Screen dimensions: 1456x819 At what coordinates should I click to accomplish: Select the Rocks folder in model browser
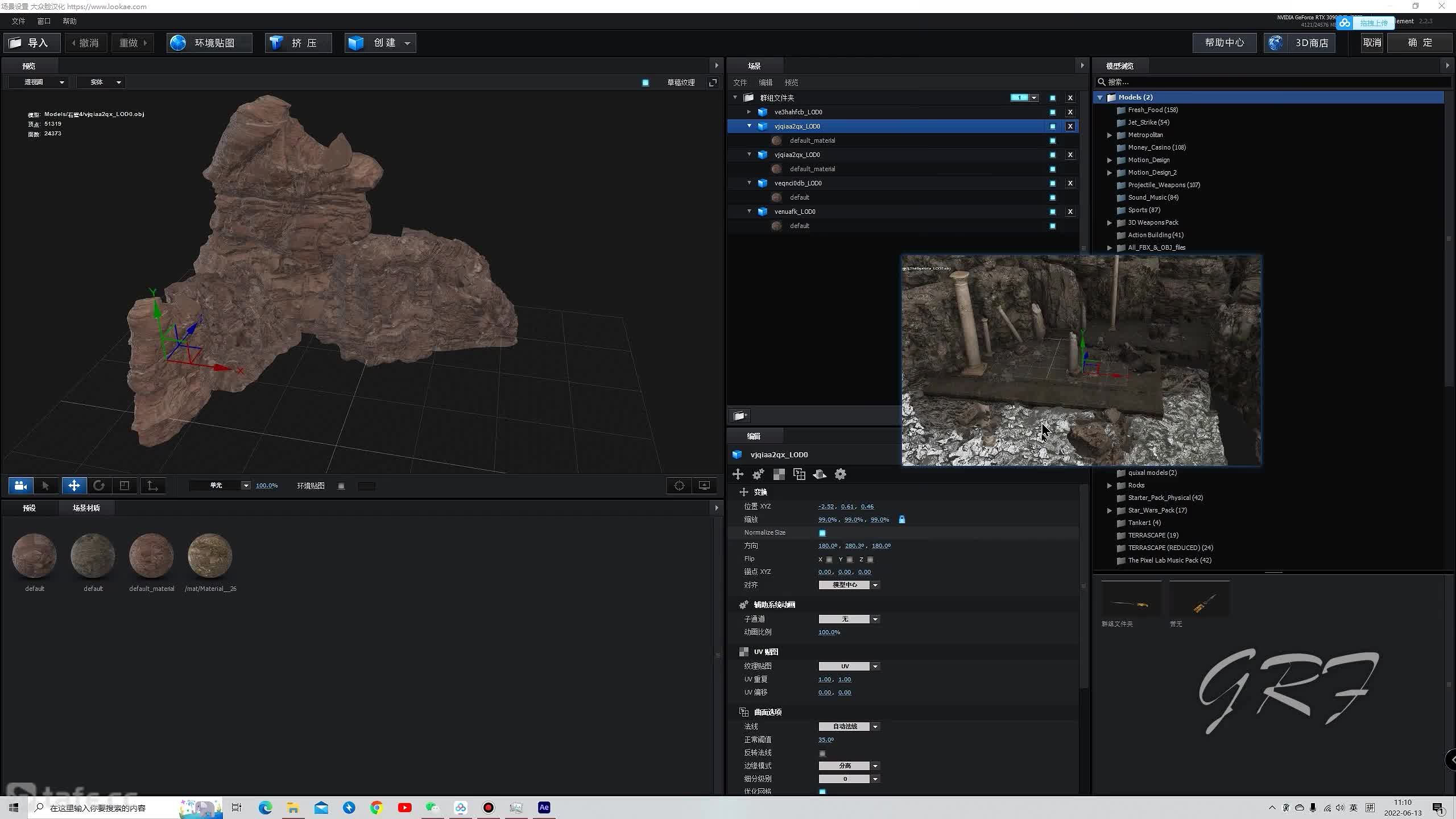[x=1136, y=485]
